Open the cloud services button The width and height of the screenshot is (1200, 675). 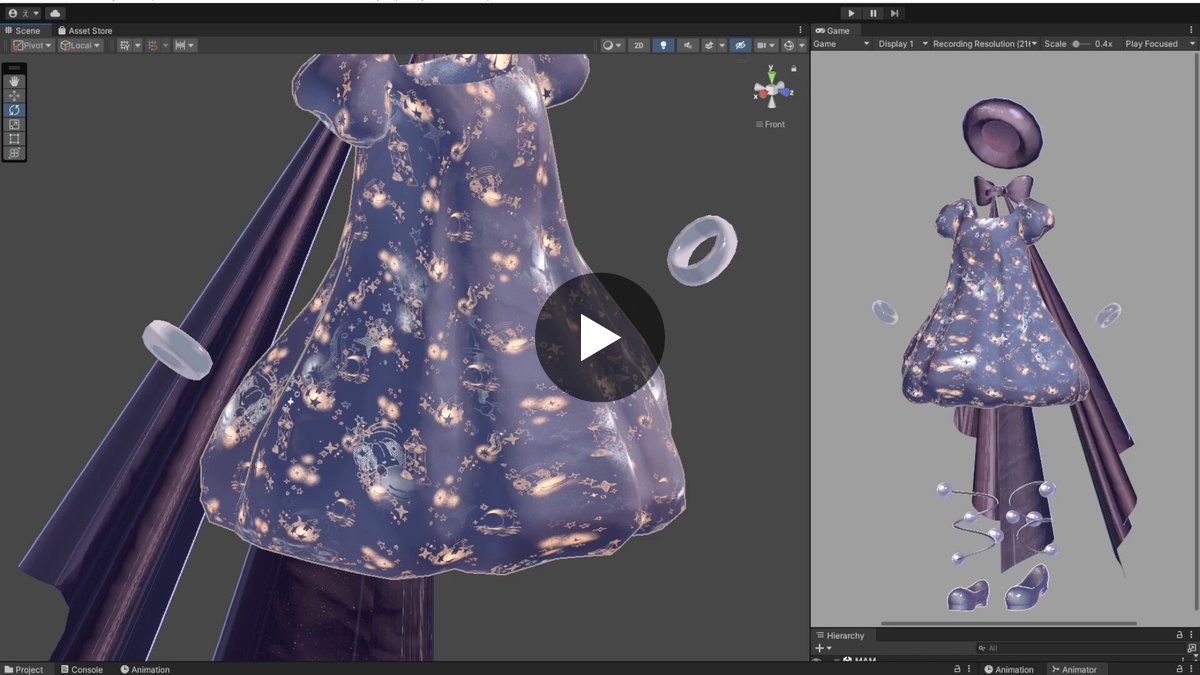coord(55,13)
